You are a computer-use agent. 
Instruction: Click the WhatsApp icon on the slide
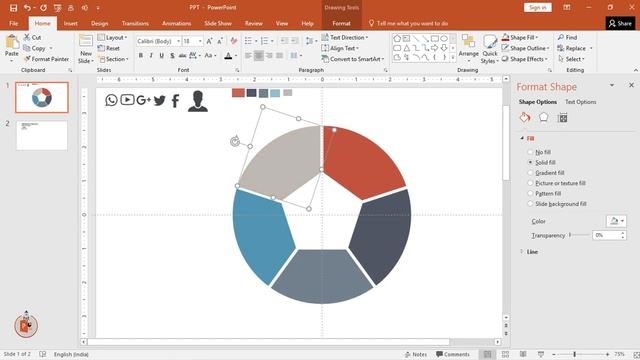coord(111,100)
